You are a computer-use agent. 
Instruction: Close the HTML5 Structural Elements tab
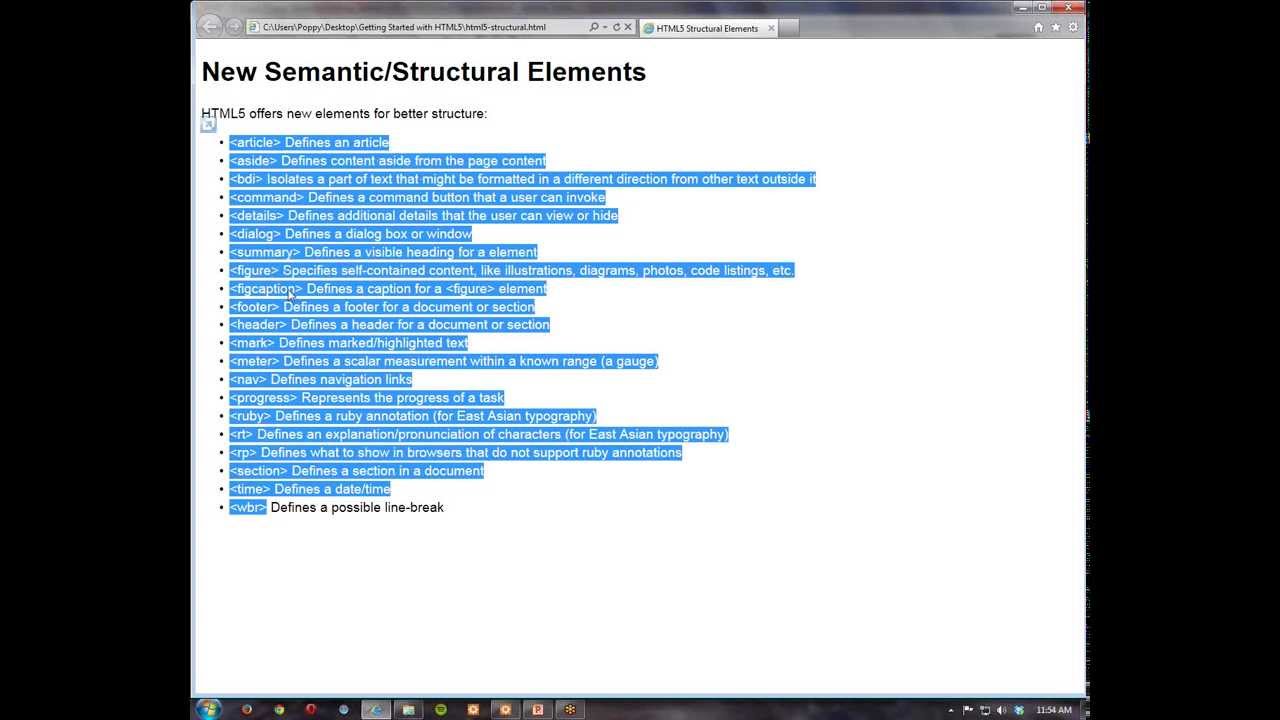pos(771,28)
